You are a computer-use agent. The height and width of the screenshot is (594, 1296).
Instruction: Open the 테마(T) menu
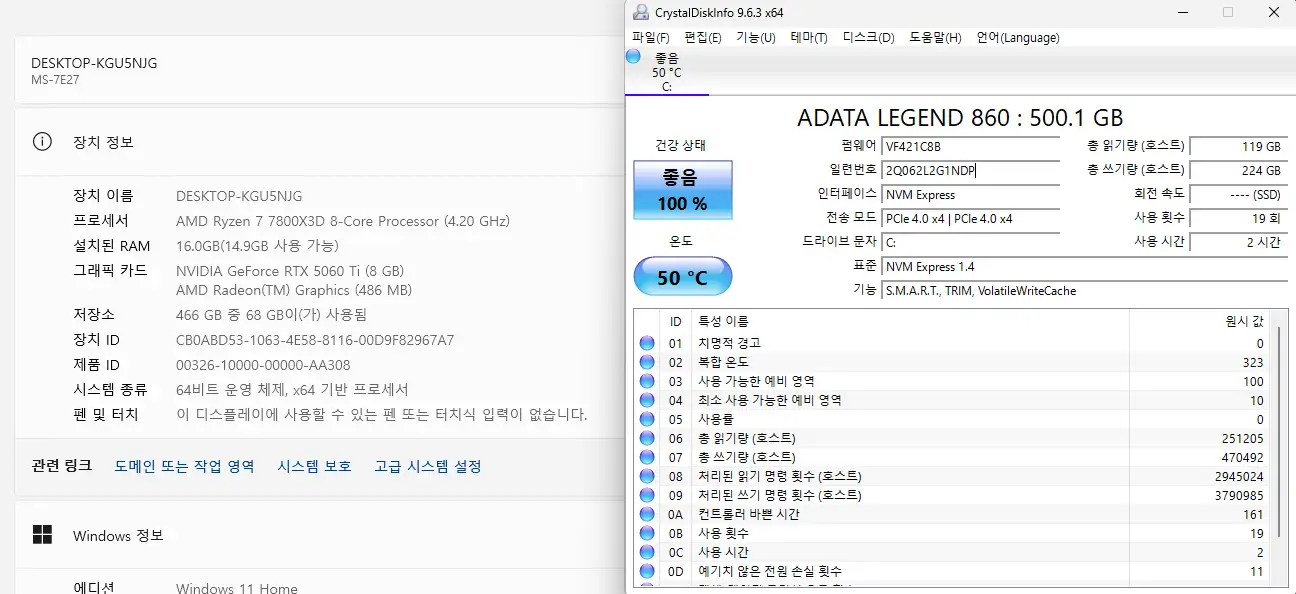click(809, 38)
